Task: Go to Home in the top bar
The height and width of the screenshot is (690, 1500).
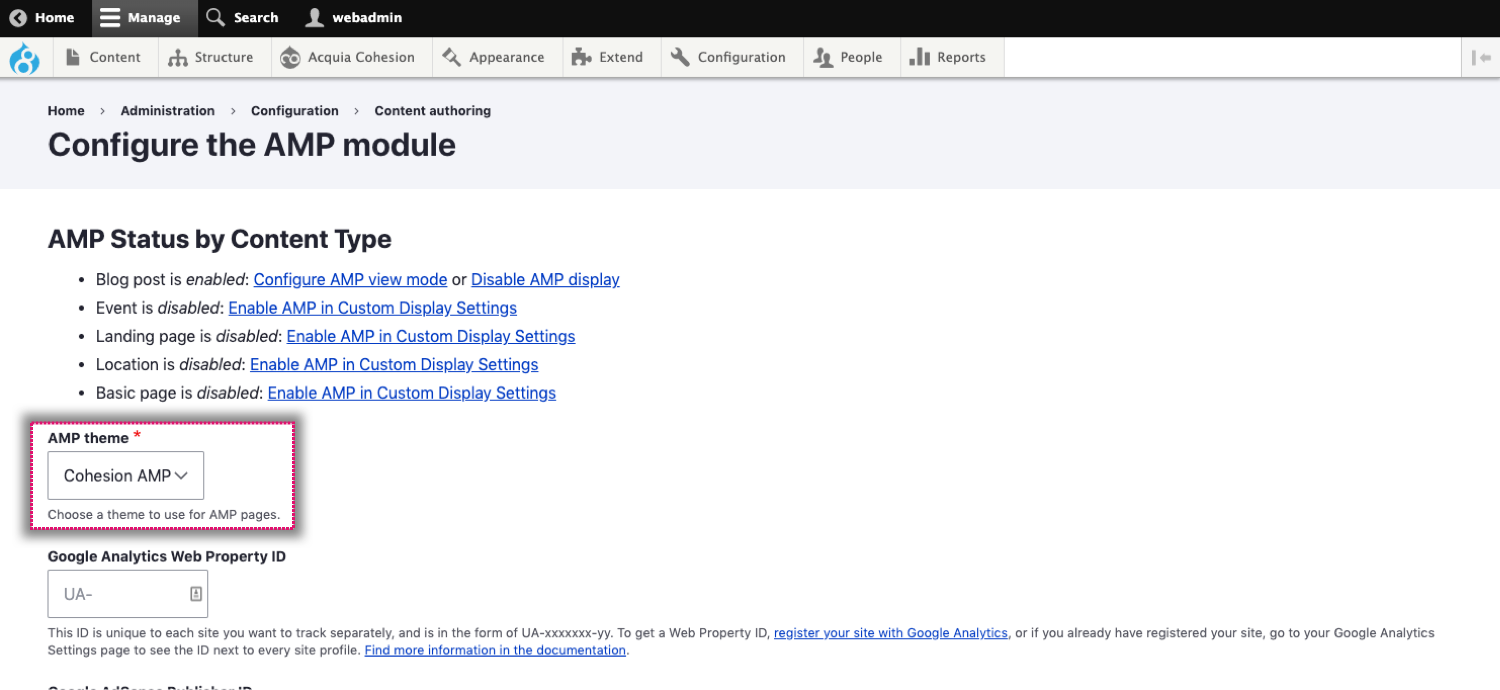Action: click(42, 18)
